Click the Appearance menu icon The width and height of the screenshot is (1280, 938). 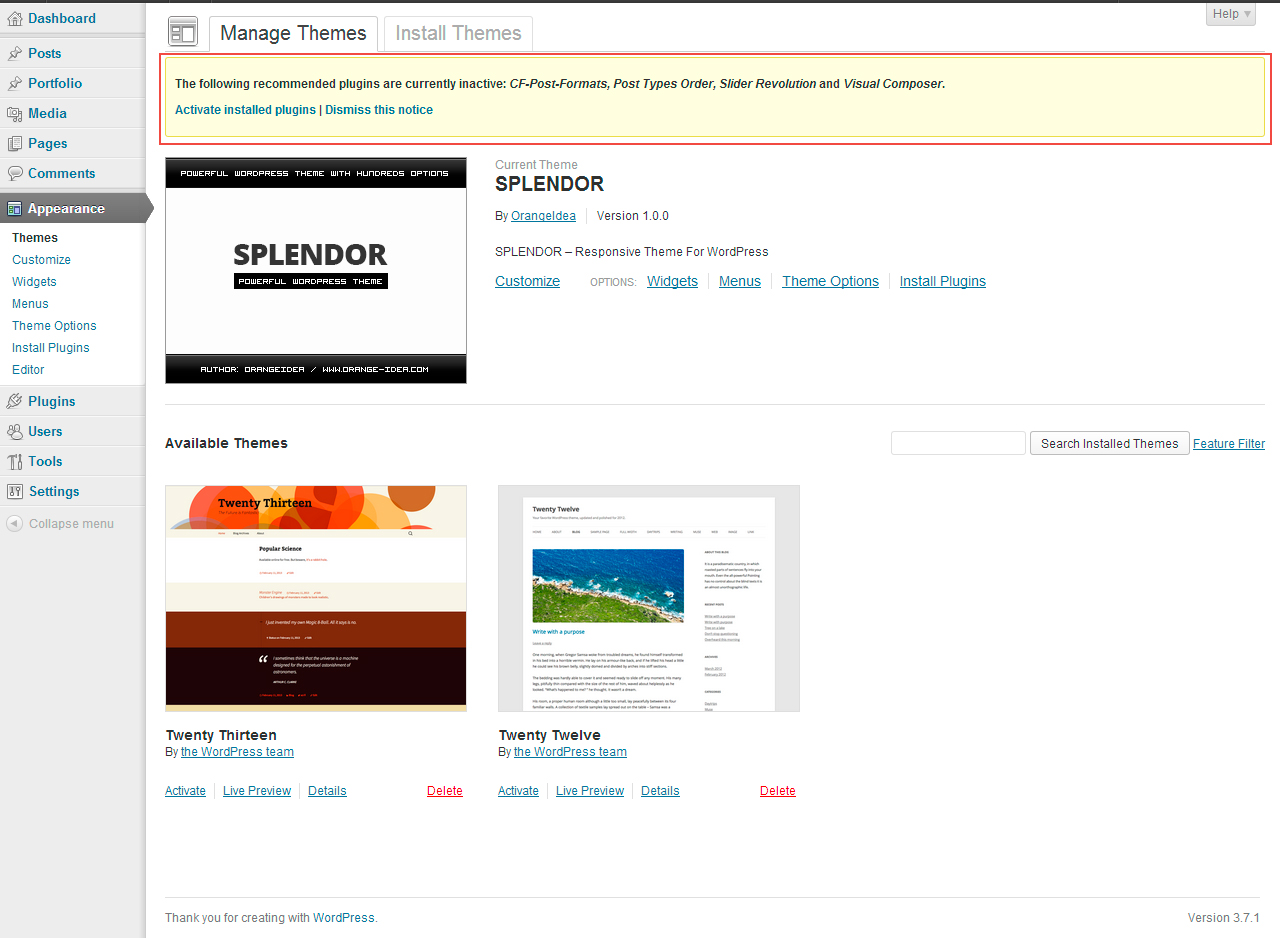15,208
